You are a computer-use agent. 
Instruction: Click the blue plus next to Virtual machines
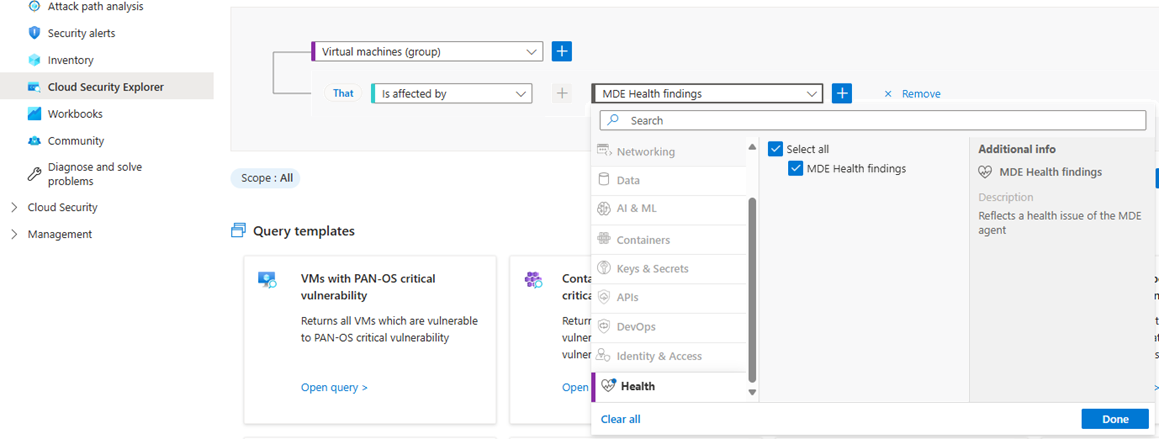point(562,51)
